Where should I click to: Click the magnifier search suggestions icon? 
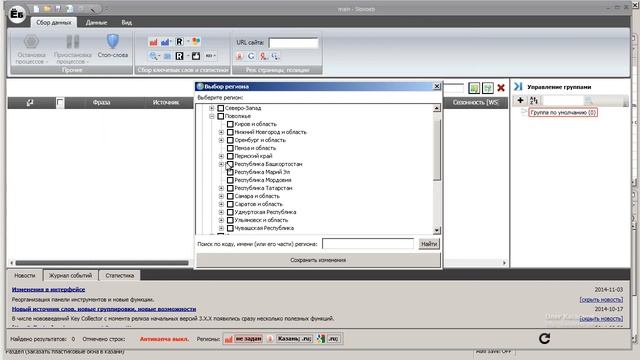point(153,56)
